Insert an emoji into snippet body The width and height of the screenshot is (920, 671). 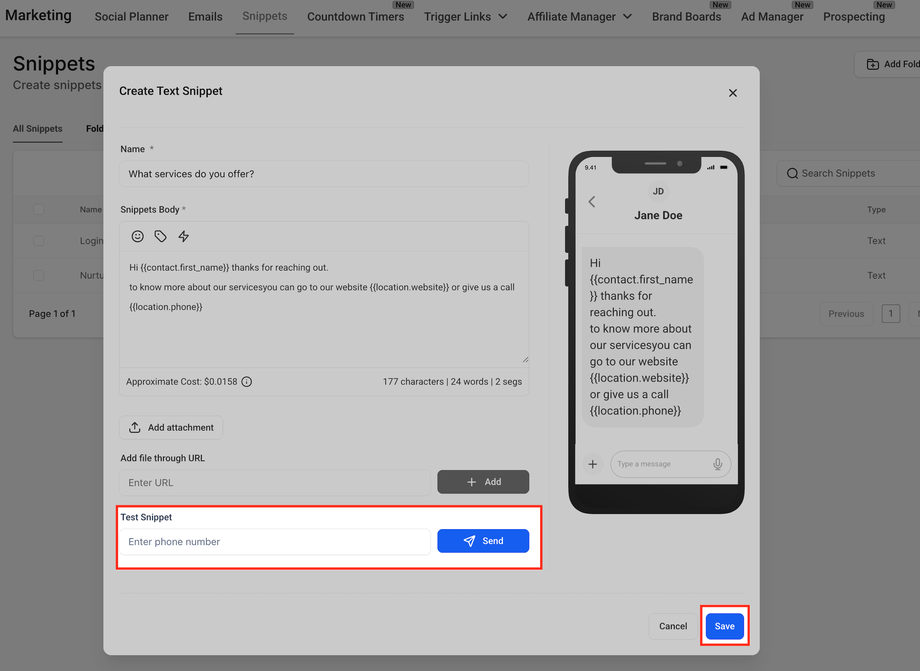pyautogui.click(x=137, y=236)
